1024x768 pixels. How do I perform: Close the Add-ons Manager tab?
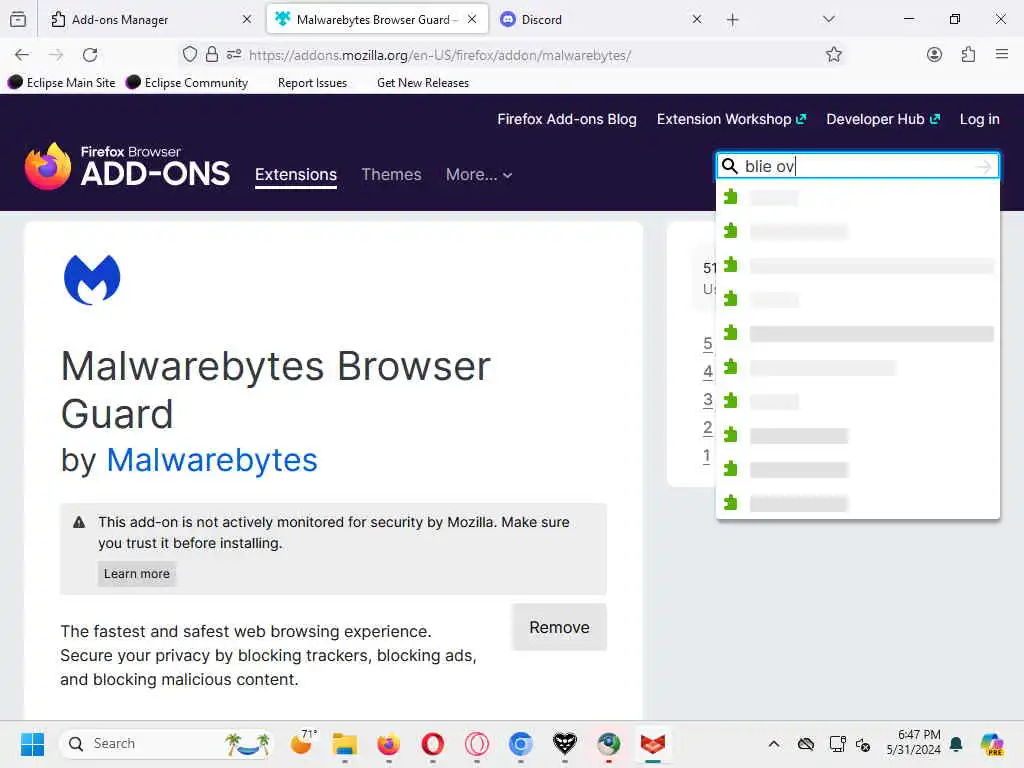247,20
